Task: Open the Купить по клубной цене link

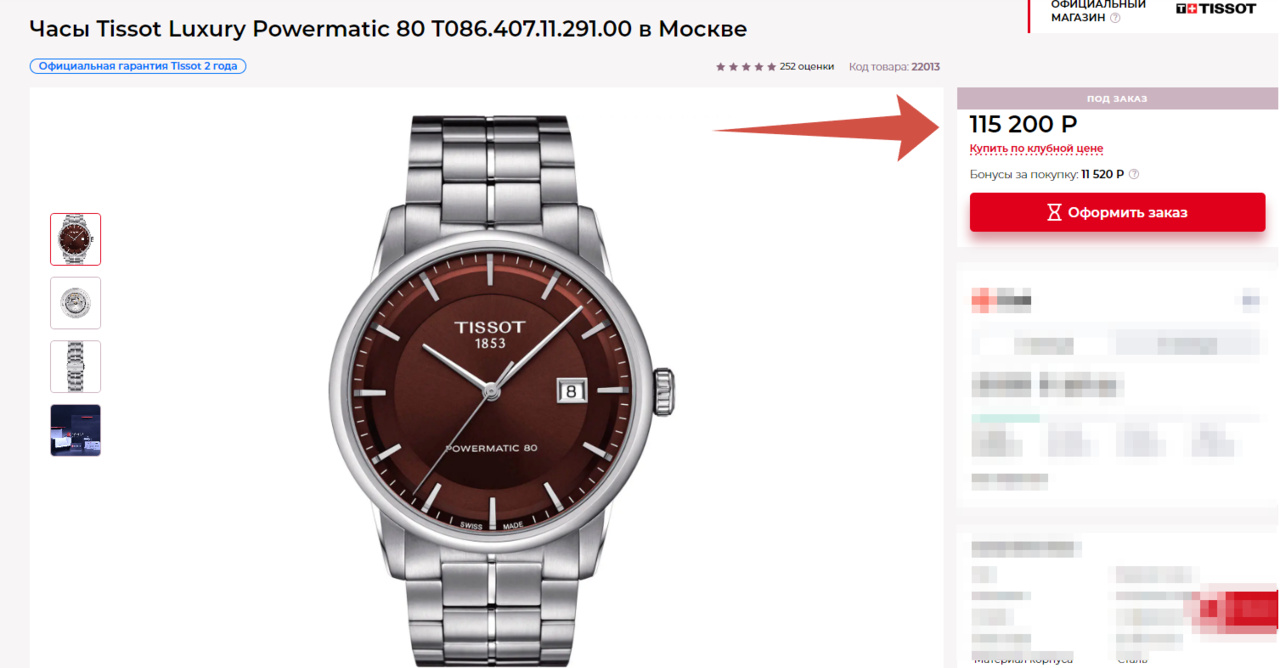Action: (x=1036, y=148)
